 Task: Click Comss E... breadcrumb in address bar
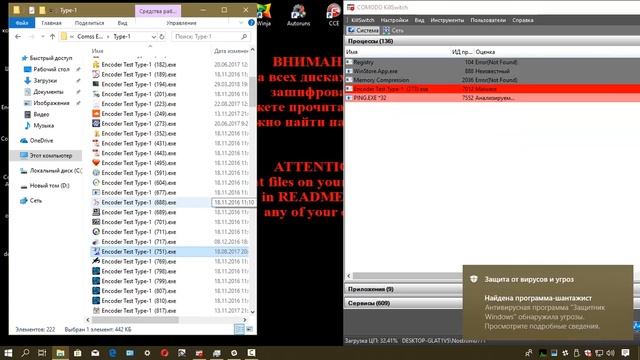pyautogui.click(x=90, y=36)
